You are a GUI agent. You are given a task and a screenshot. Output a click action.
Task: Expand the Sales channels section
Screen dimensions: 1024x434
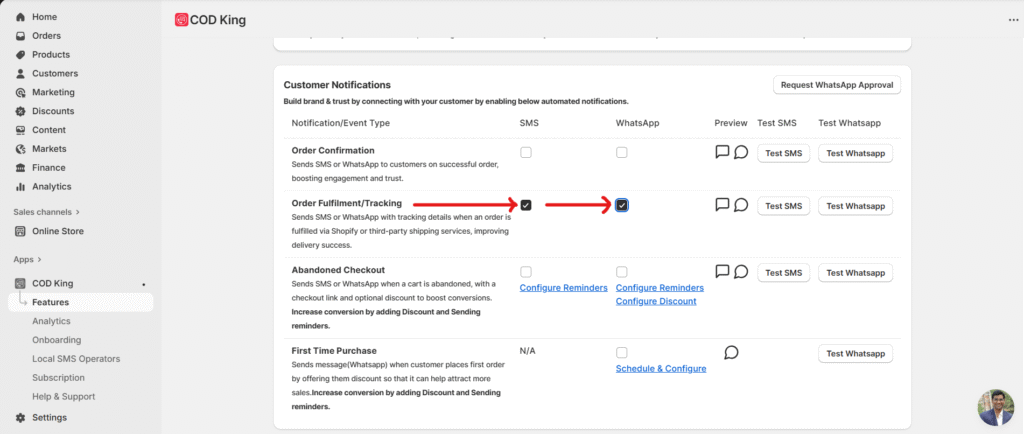(77, 212)
